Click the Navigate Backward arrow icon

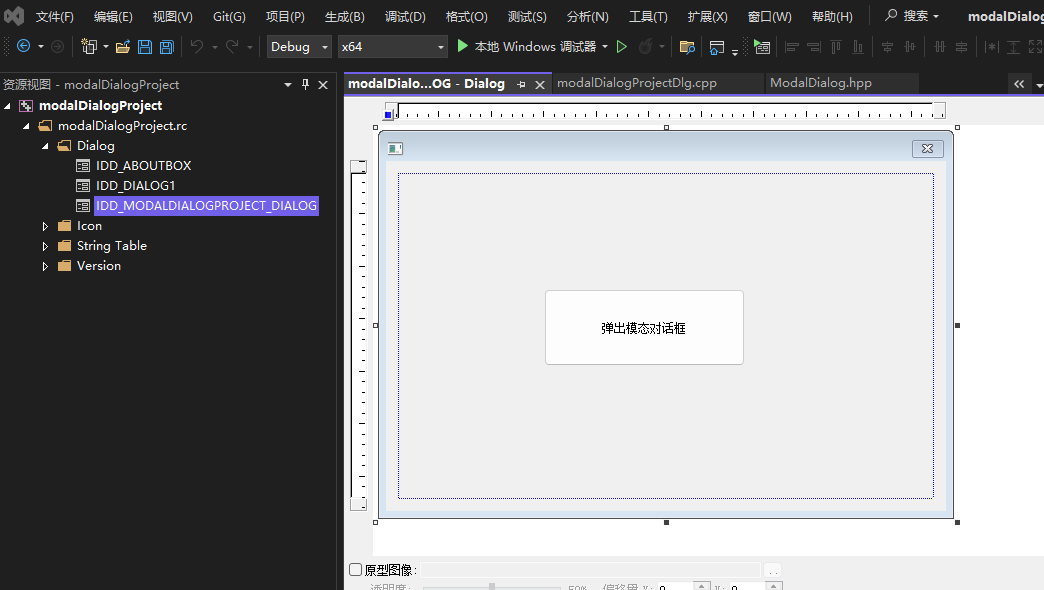click(23, 46)
